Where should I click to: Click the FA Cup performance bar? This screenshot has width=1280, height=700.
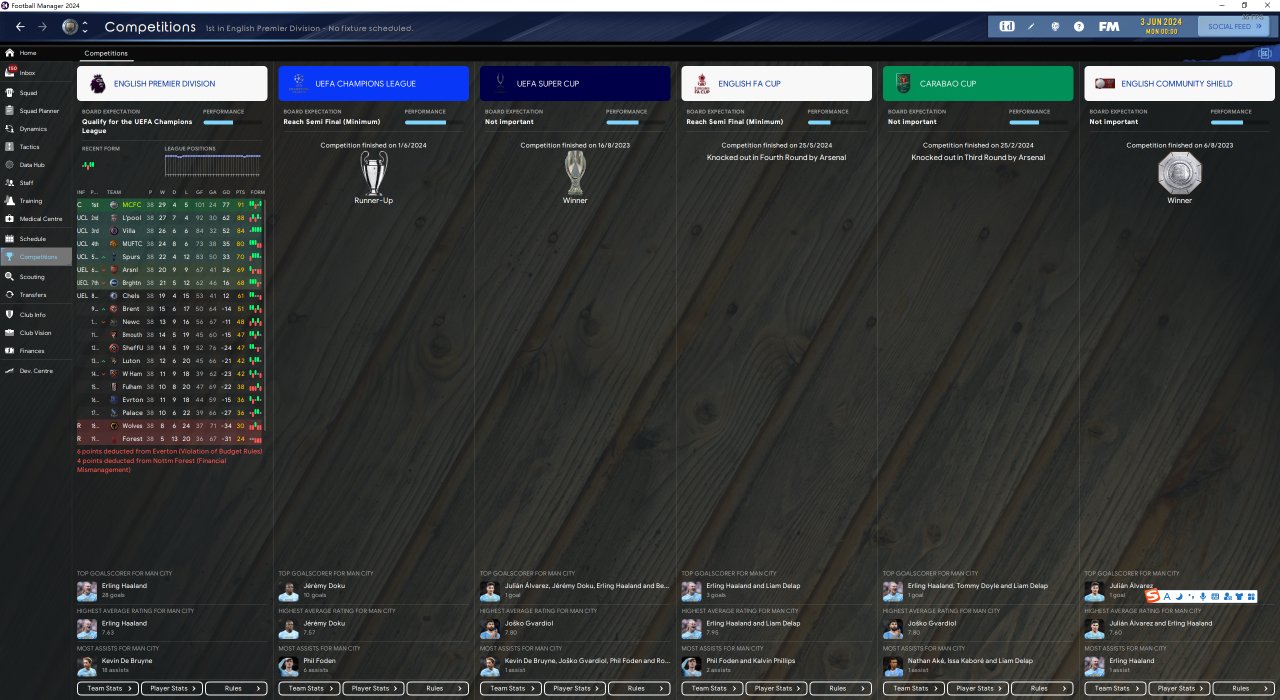pyautogui.click(x=838, y=122)
